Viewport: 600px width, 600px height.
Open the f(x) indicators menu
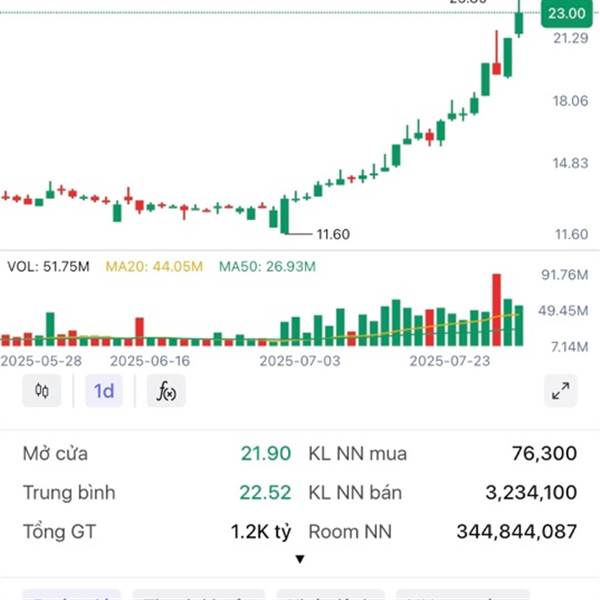click(166, 391)
